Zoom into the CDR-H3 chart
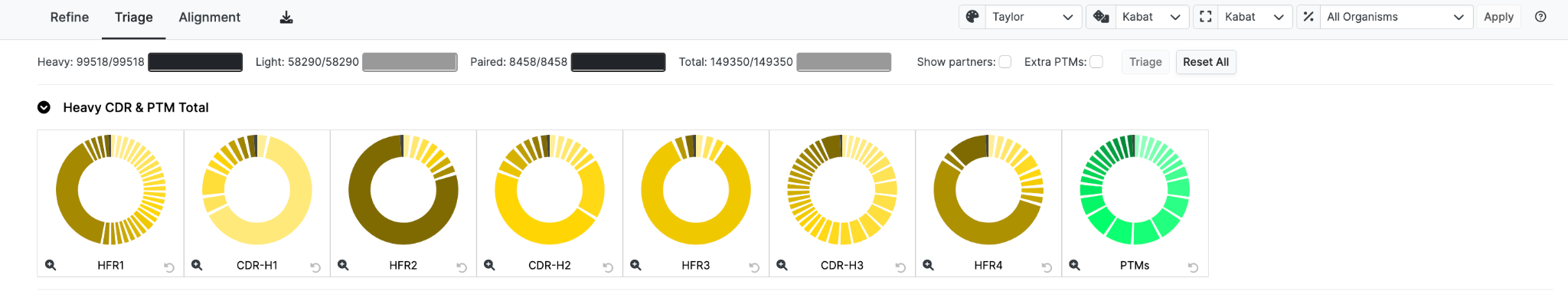Screen dimensions: 1568x301 pyautogui.click(x=782, y=265)
